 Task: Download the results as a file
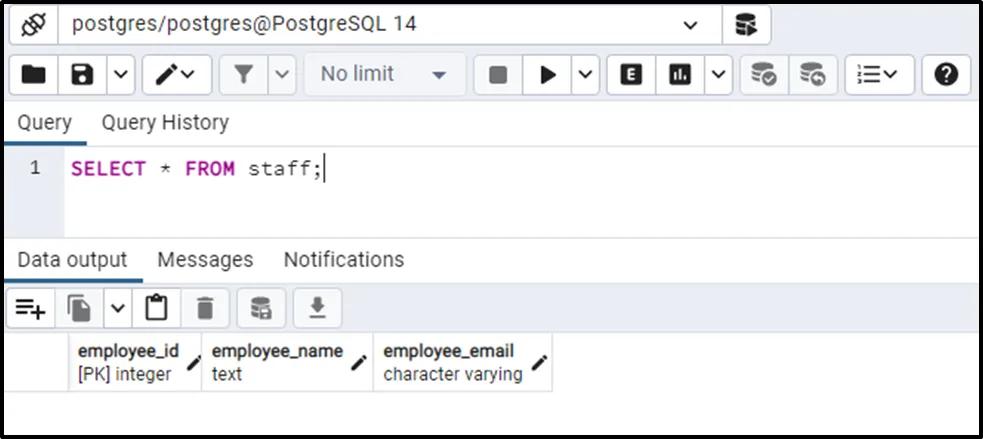[317, 308]
